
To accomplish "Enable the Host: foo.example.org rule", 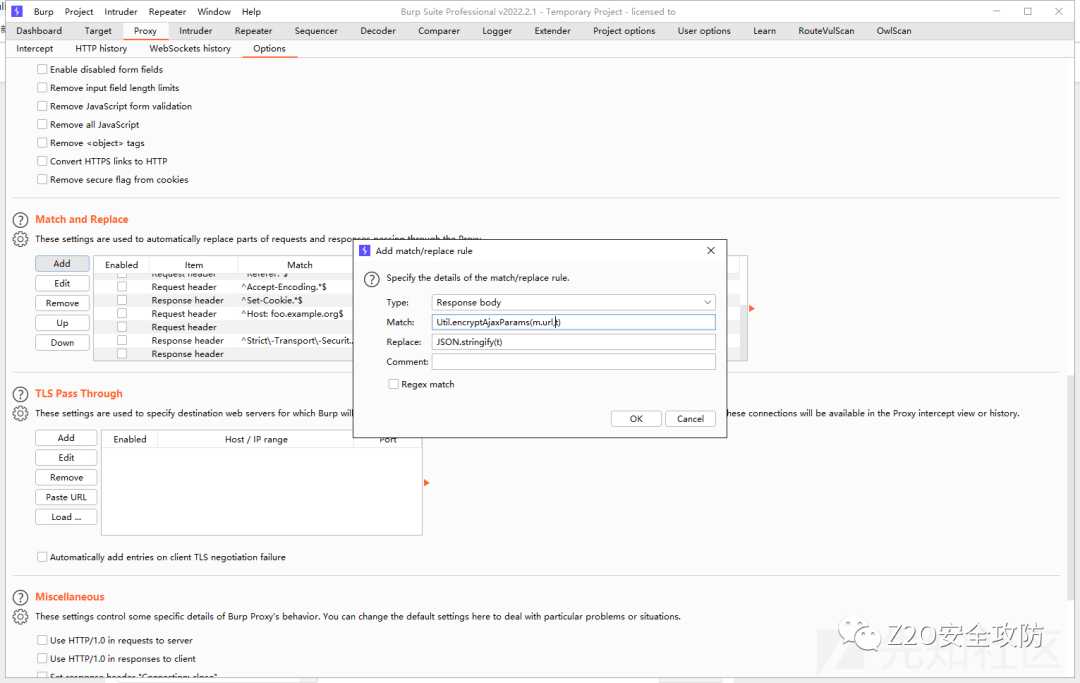I will tap(122, 313).
